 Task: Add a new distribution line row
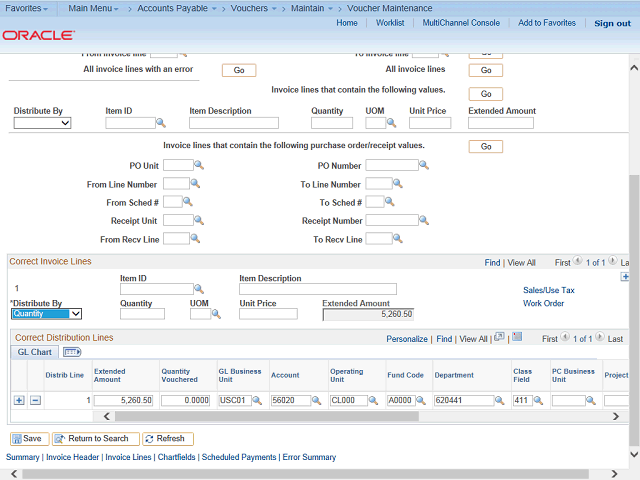coord(19,400)
